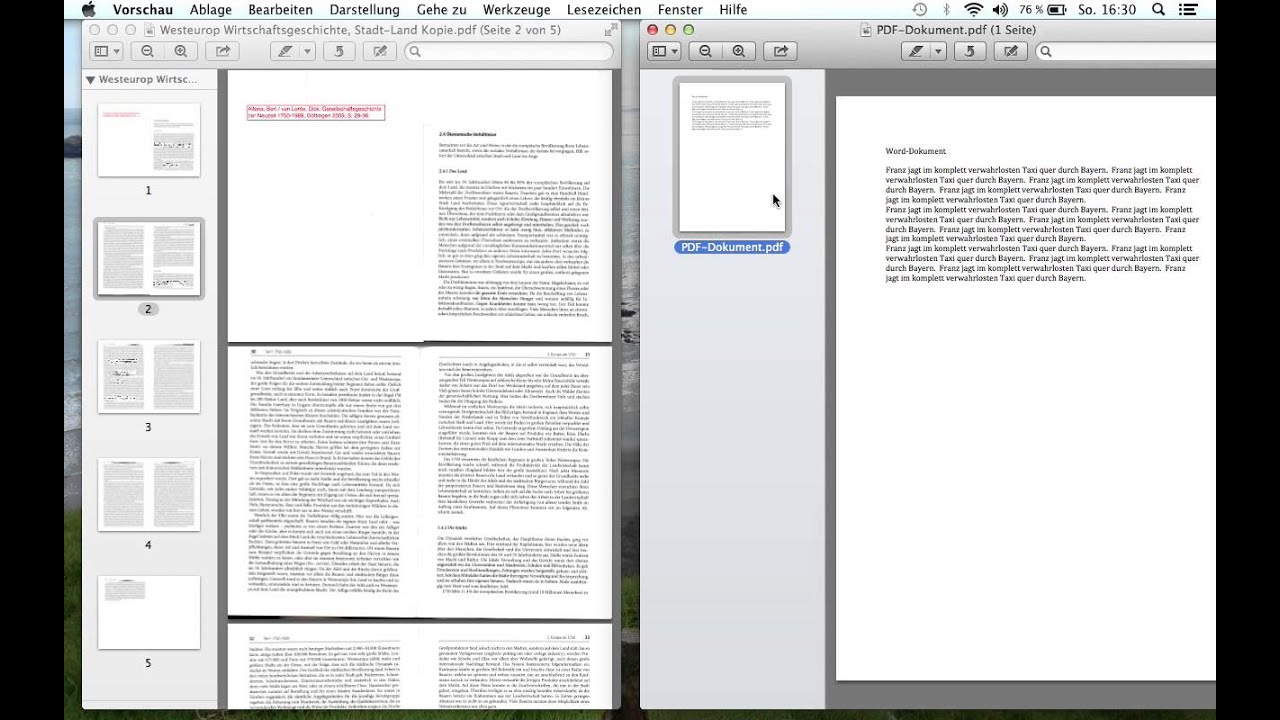Open the Gehe zu menu
The image size is (1280, 720).
click(442, 10)
